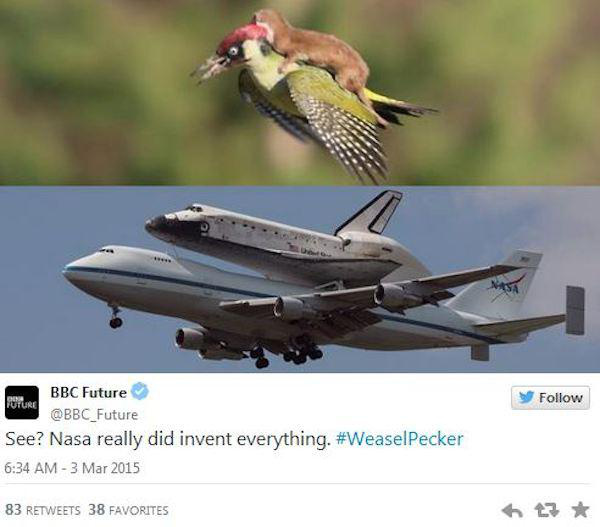Click the Twitter bird in Follow button

click(x=526, y=398)
